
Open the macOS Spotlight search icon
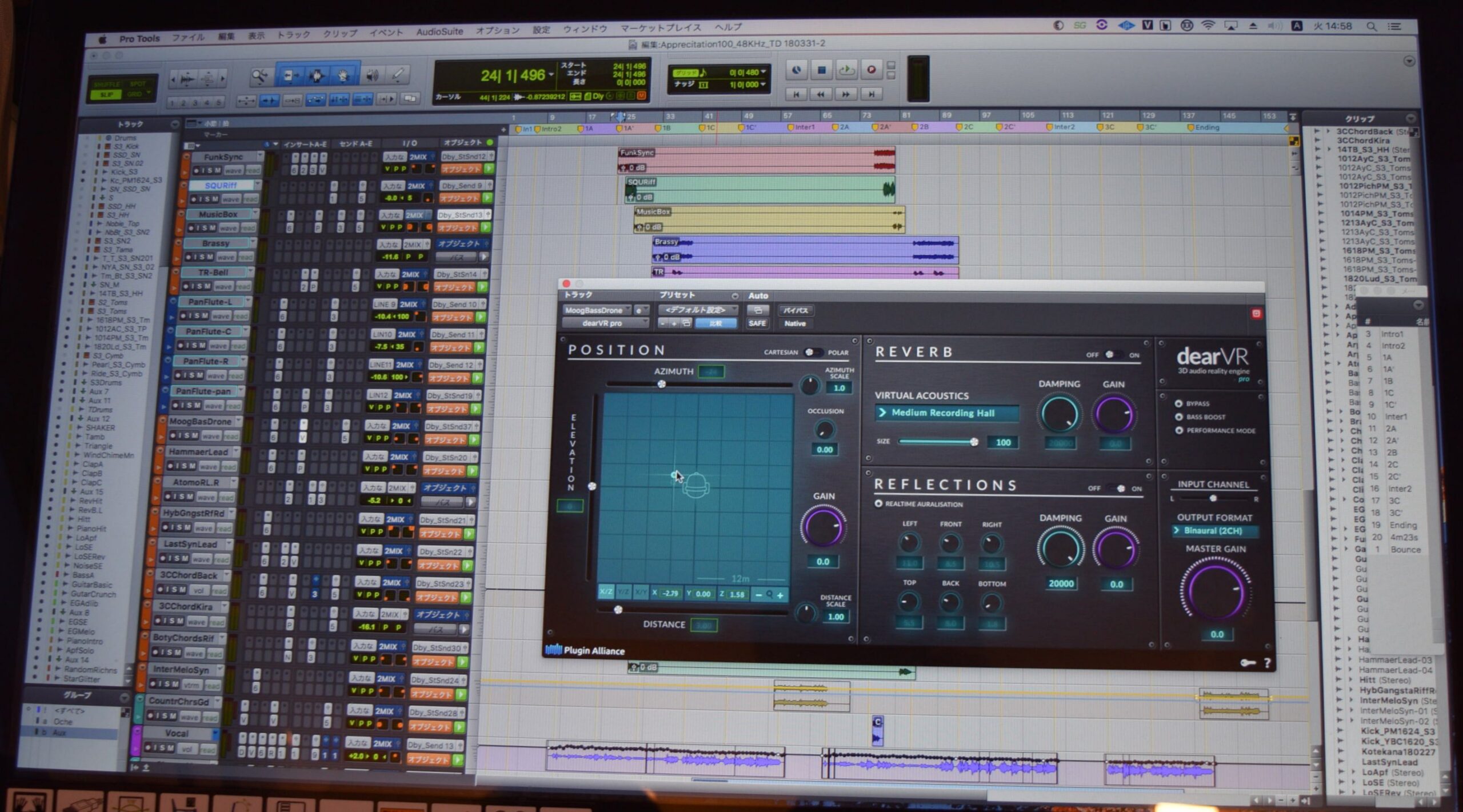pos(1372,26)
